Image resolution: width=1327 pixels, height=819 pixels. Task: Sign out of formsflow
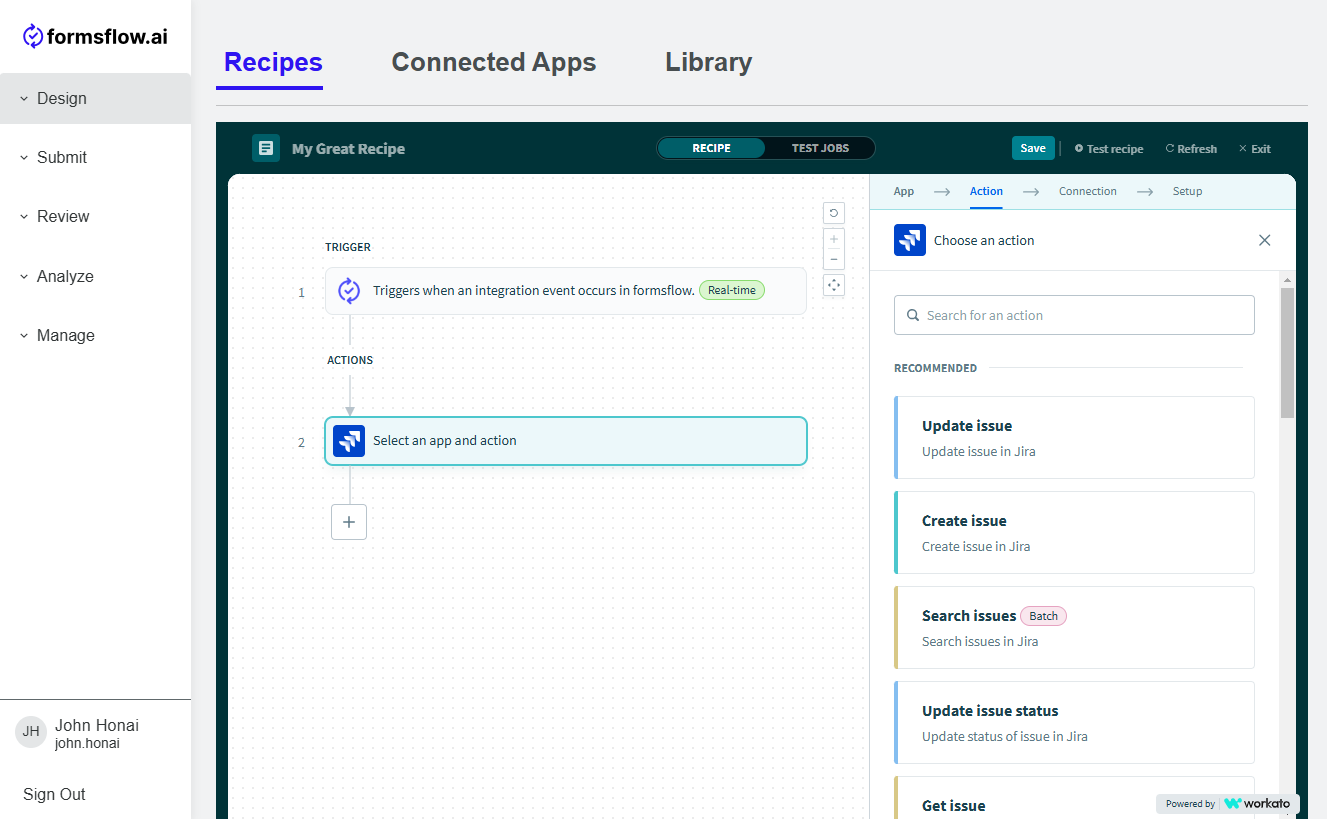coord(54,794)
